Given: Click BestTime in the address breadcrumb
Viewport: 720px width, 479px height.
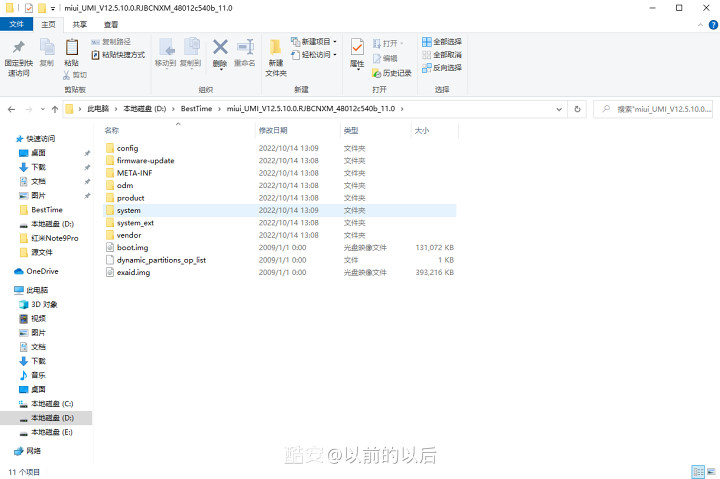Looking at the screenshot, I should point(197,109).
